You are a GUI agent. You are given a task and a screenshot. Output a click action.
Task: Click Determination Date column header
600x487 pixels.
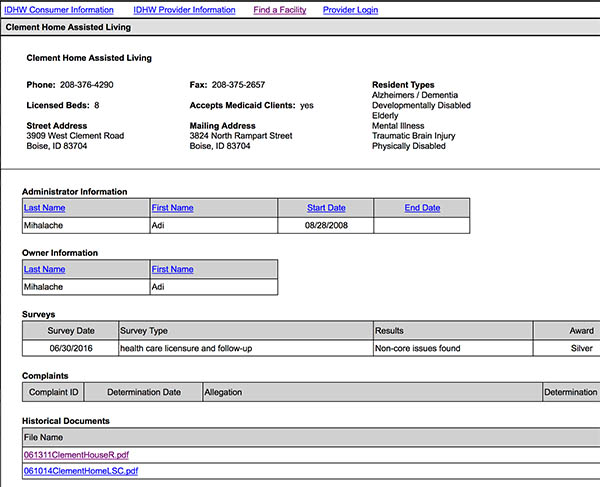pos(143,392)
